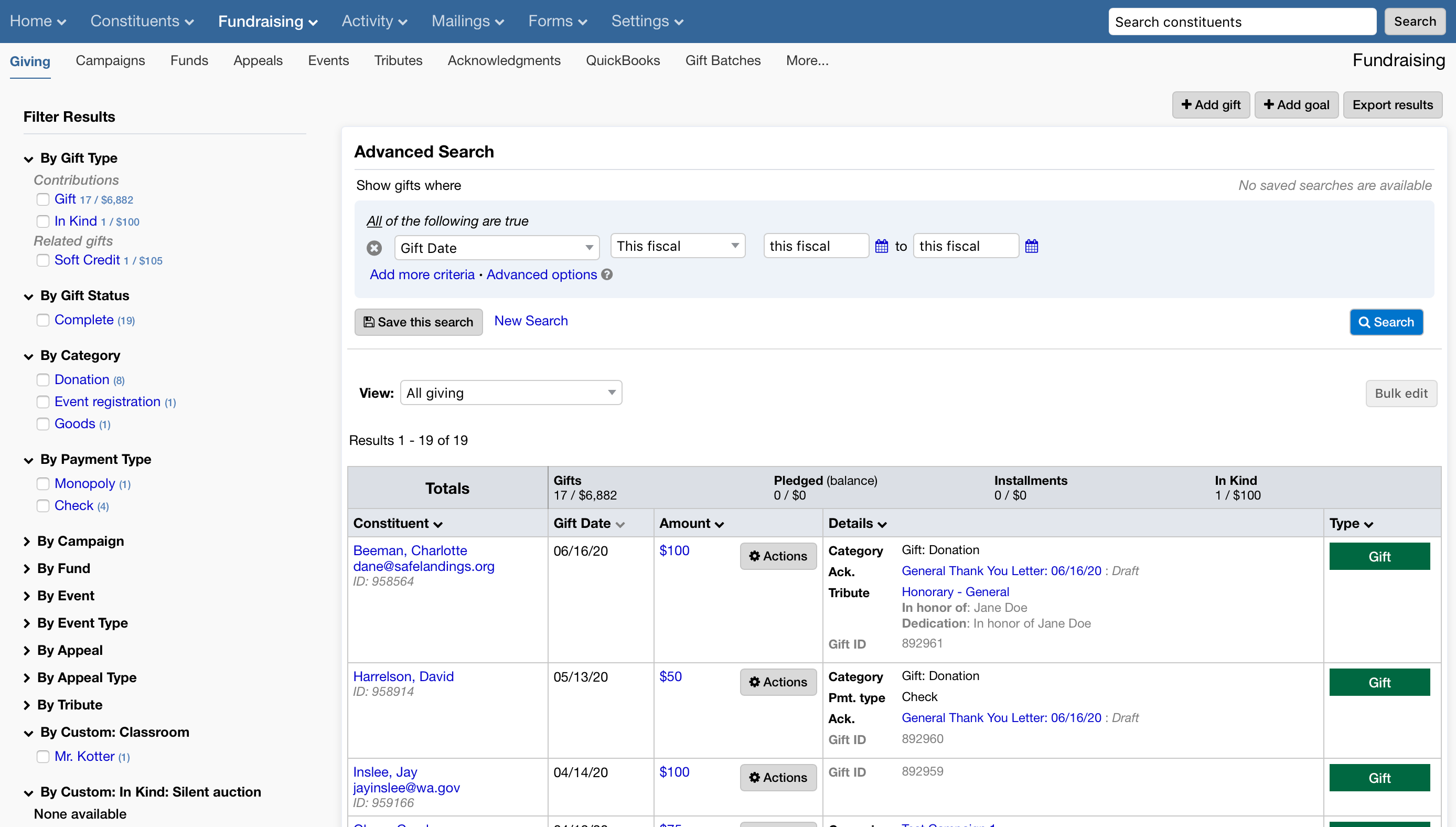The height and width of the screenshot is (827, 1456).
Task: Click the Advanced options help icon
Action: [x=607, y=275]
